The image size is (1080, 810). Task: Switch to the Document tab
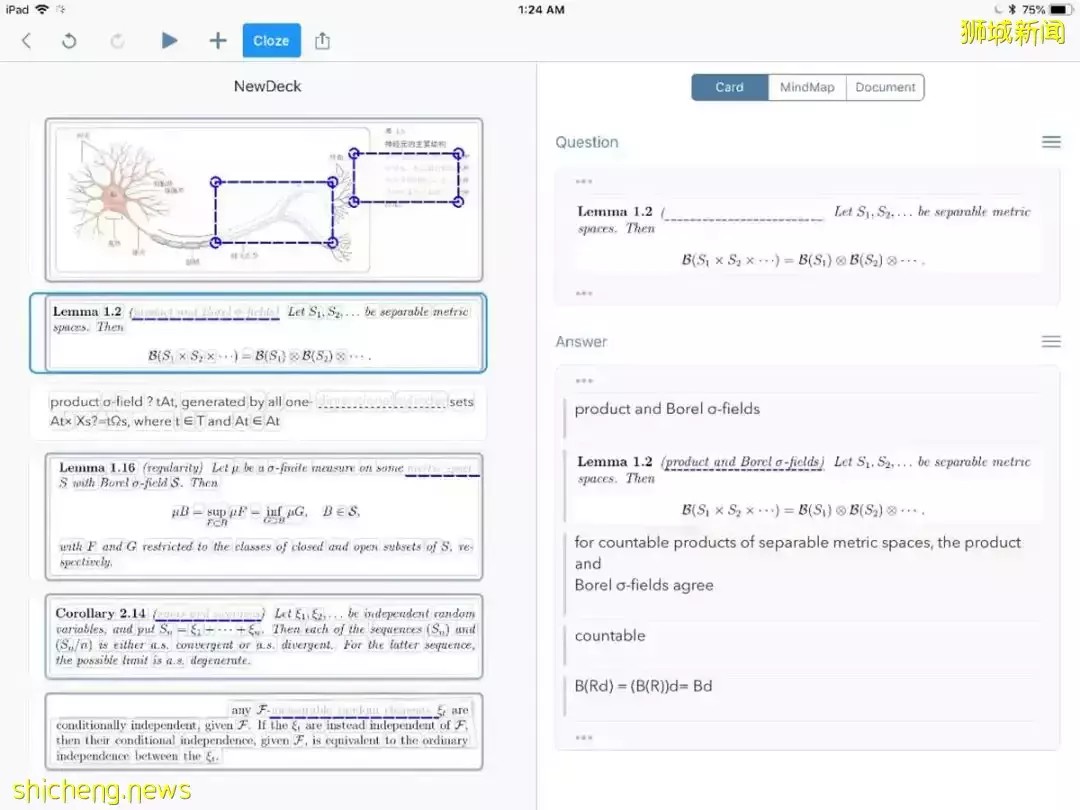pos(885,87)
